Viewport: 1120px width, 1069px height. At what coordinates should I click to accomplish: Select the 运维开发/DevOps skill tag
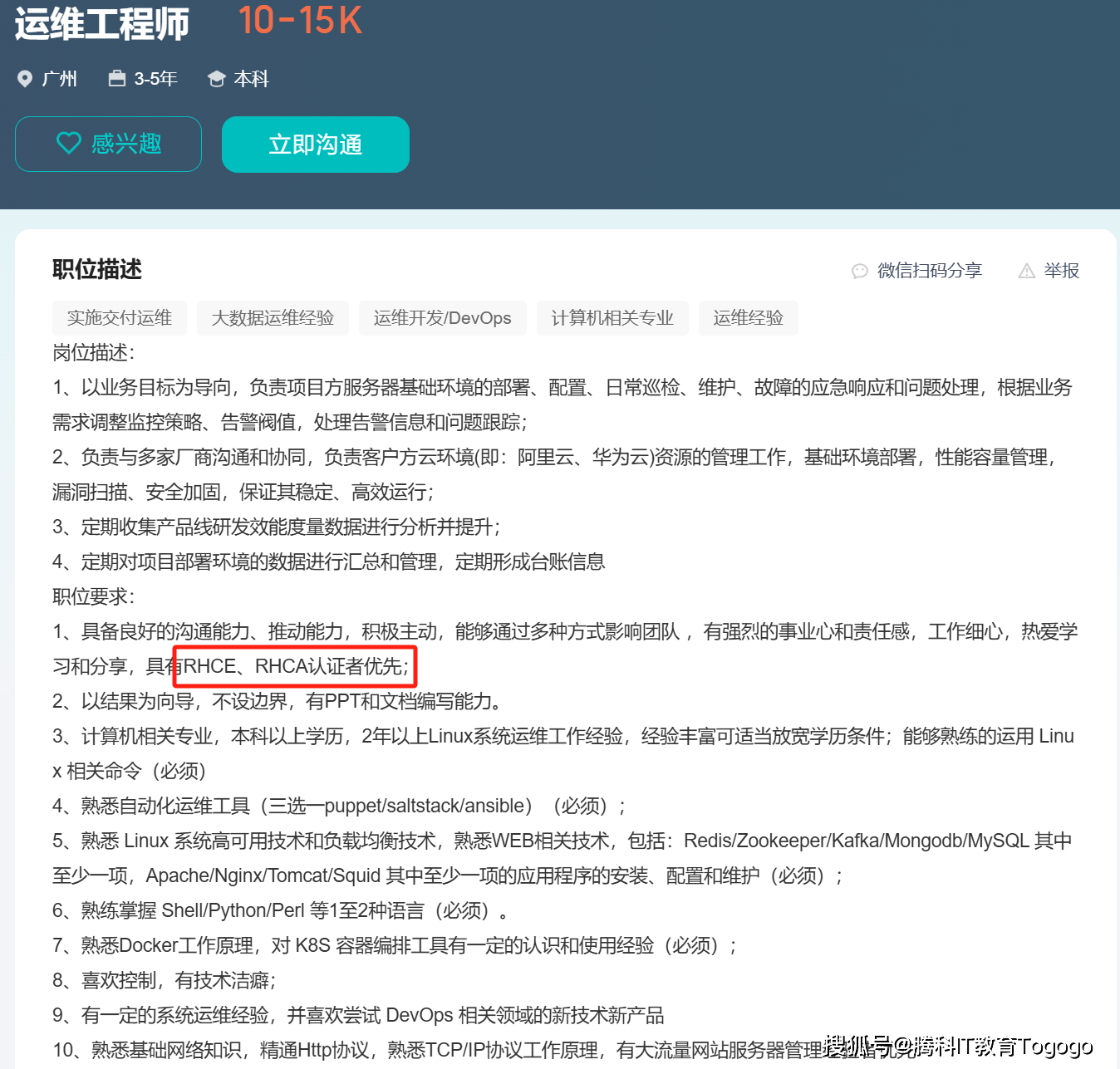(442, 317)
